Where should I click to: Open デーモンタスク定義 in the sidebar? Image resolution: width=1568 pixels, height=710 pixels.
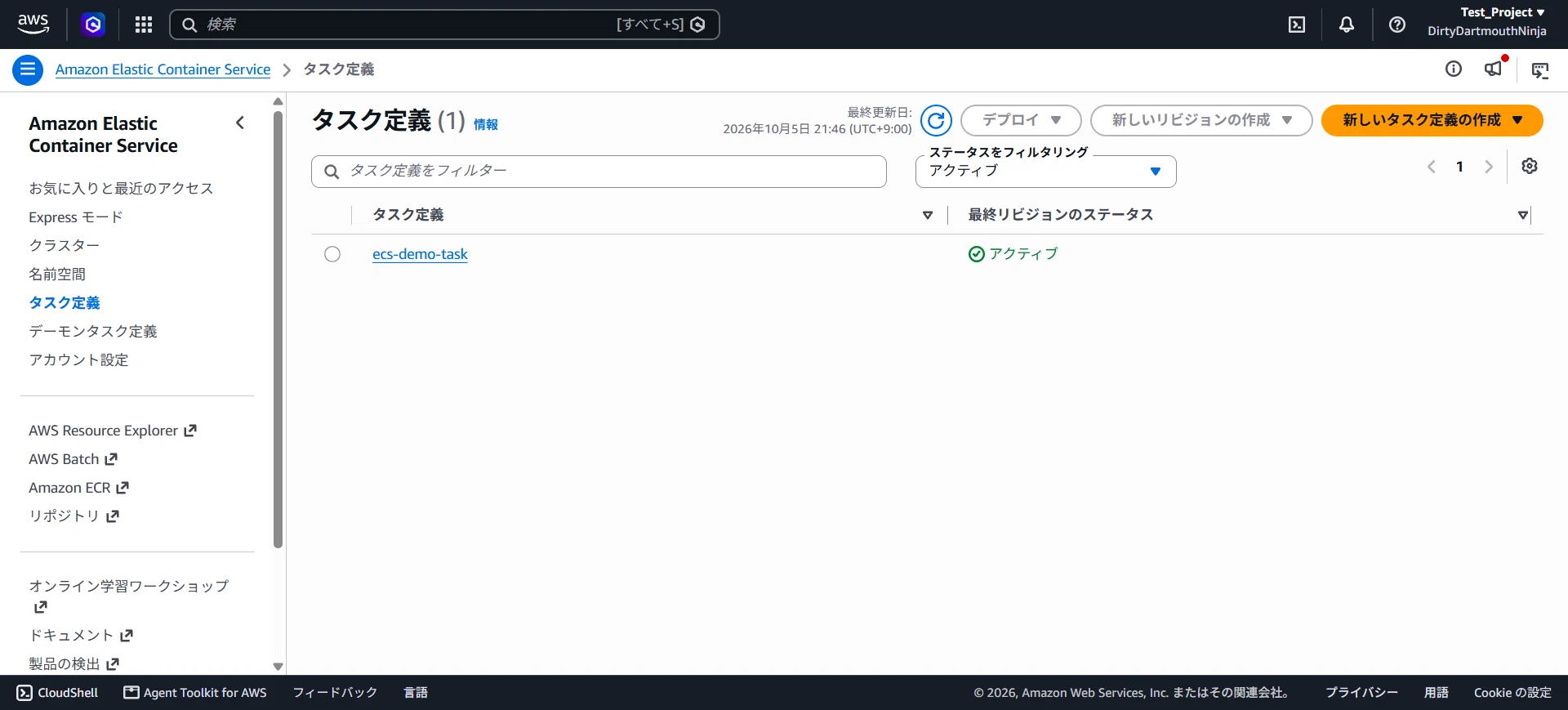click(x=93, y=332)
